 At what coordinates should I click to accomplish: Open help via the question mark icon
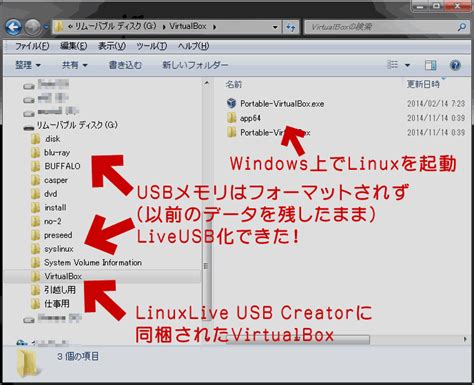point(455,65)
